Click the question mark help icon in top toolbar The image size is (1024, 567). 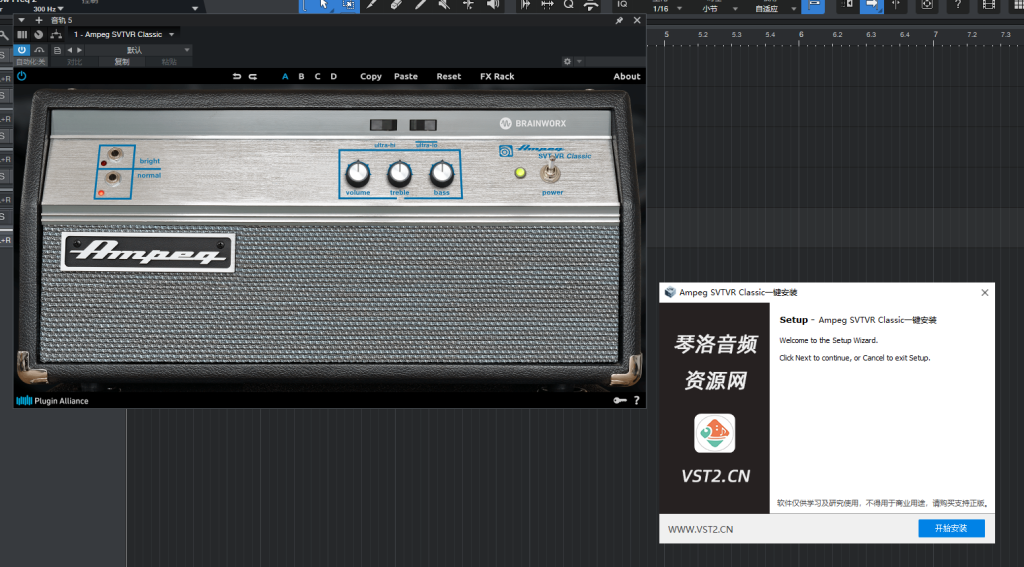(957, 5)
